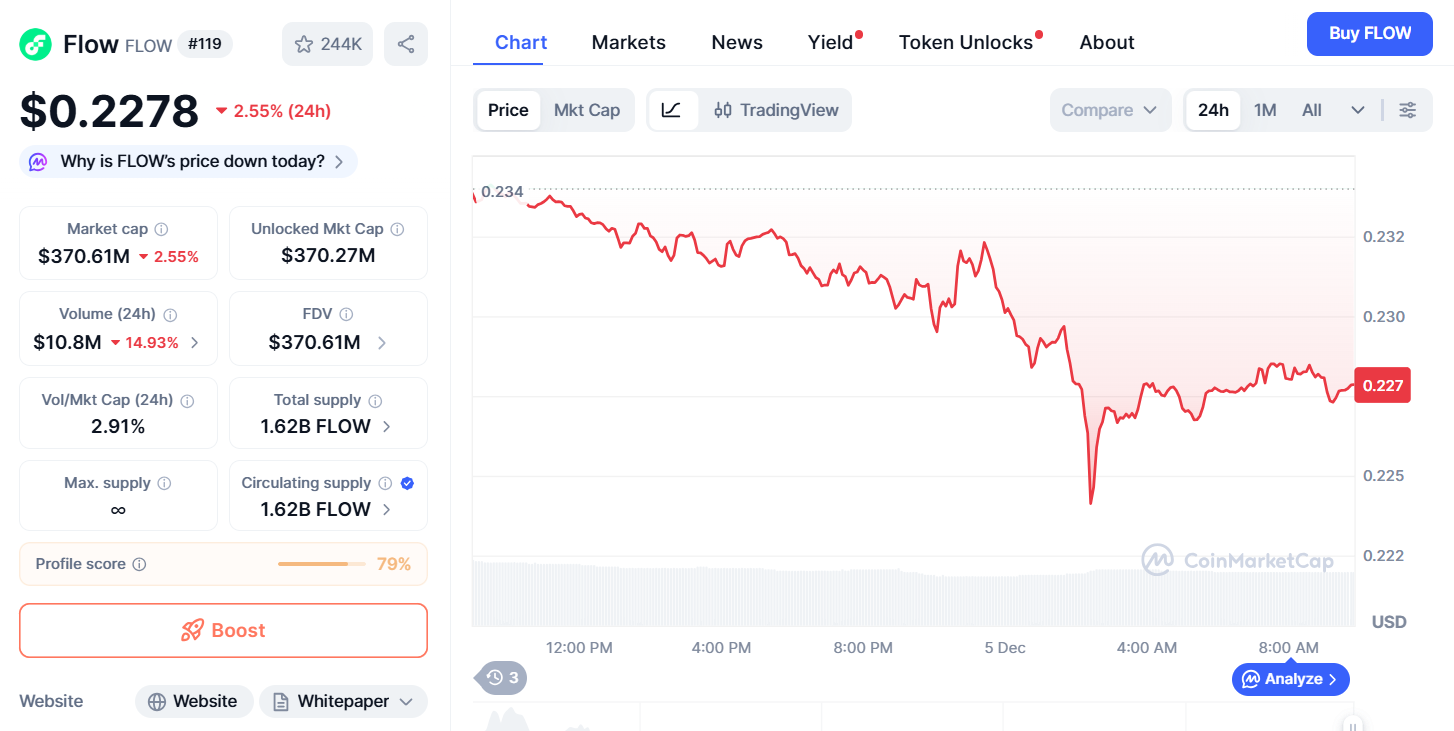Viewport: 1454px width, 731px height.
Task: Switch to TradingView chart mode
Action: pos(777,110)
